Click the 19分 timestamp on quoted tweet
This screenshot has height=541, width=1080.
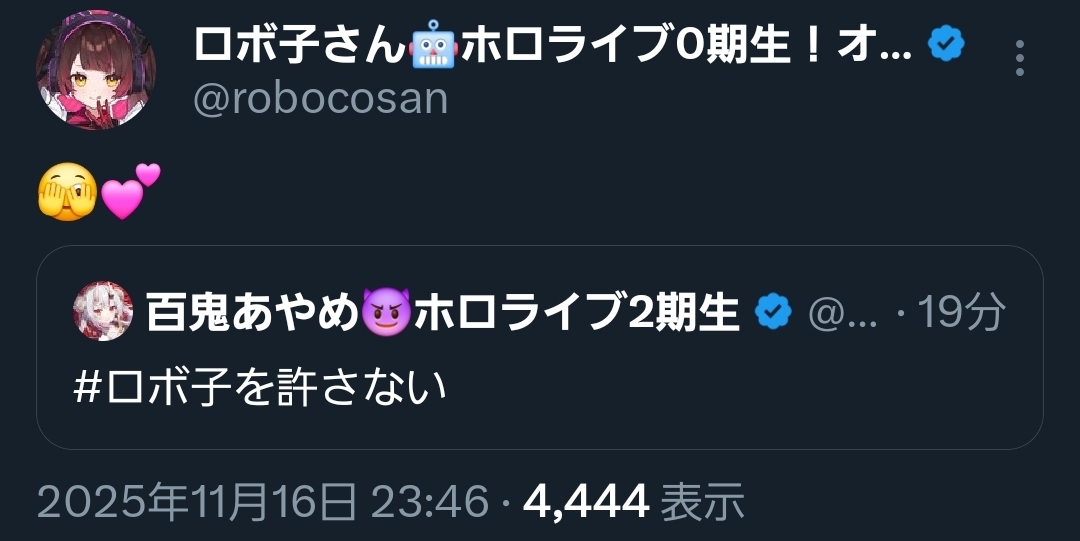pyautogui.click(x=960, y=313)
